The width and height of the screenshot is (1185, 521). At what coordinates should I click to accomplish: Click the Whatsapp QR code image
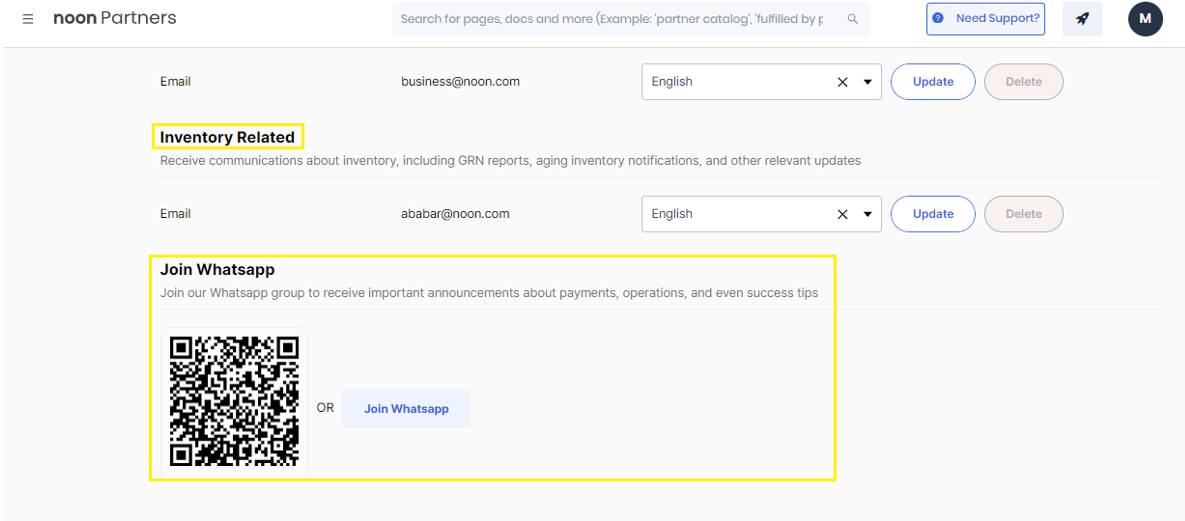tap(234, 401)
